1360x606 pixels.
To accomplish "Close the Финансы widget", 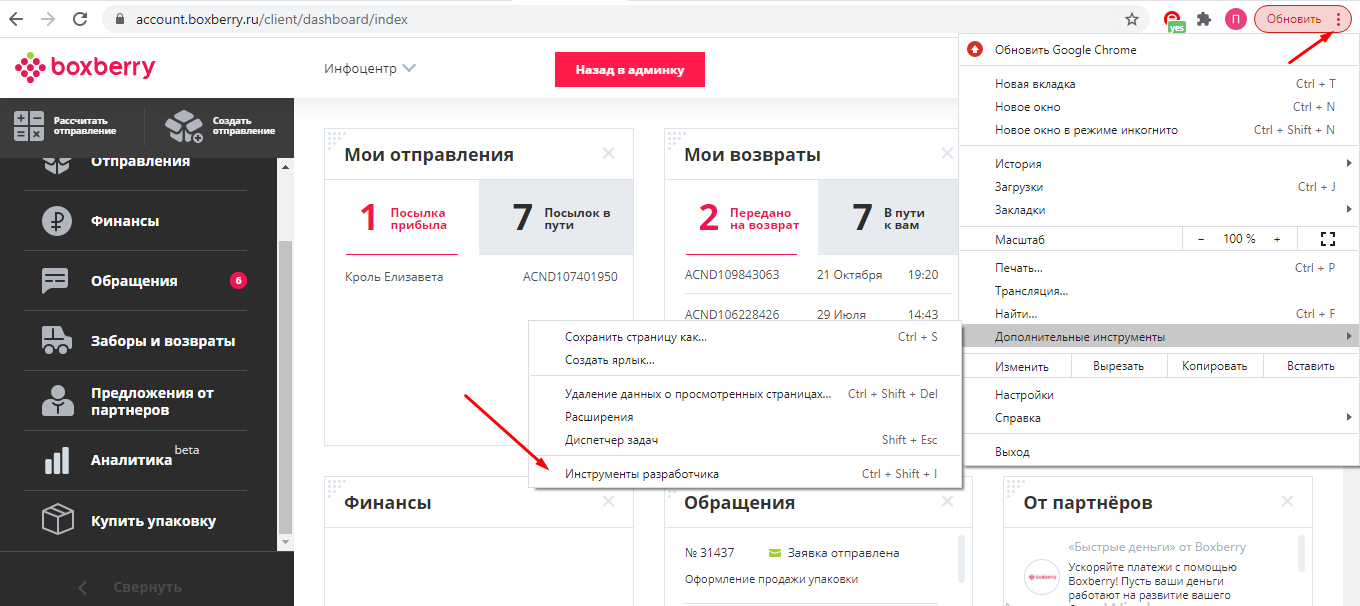I will pyautogui.click(x=608, y=502).
